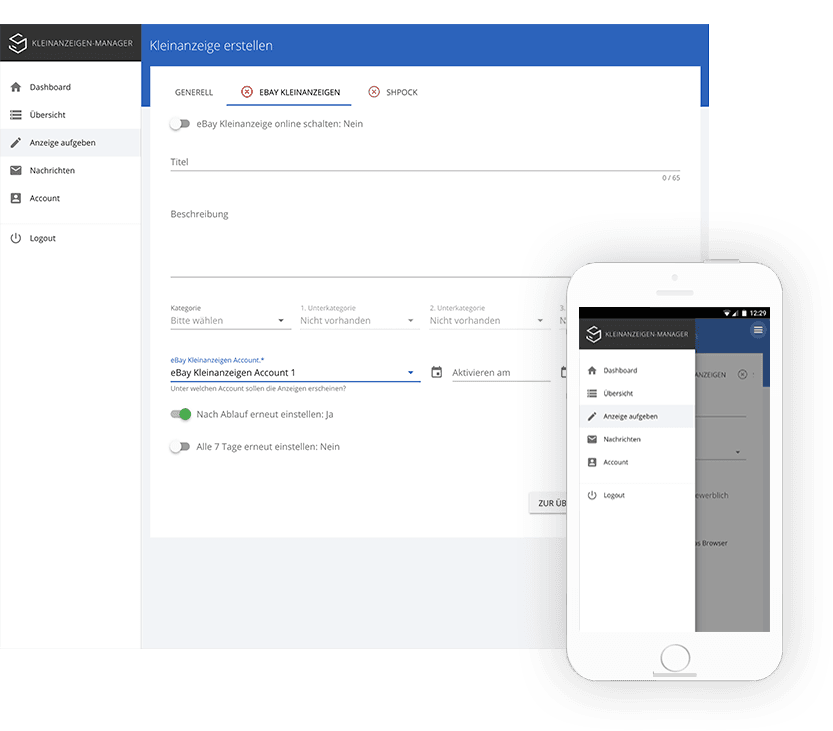Switch to the Generell tab
The width and height of the screenshot is (833, 731).
tap(194, 92)
